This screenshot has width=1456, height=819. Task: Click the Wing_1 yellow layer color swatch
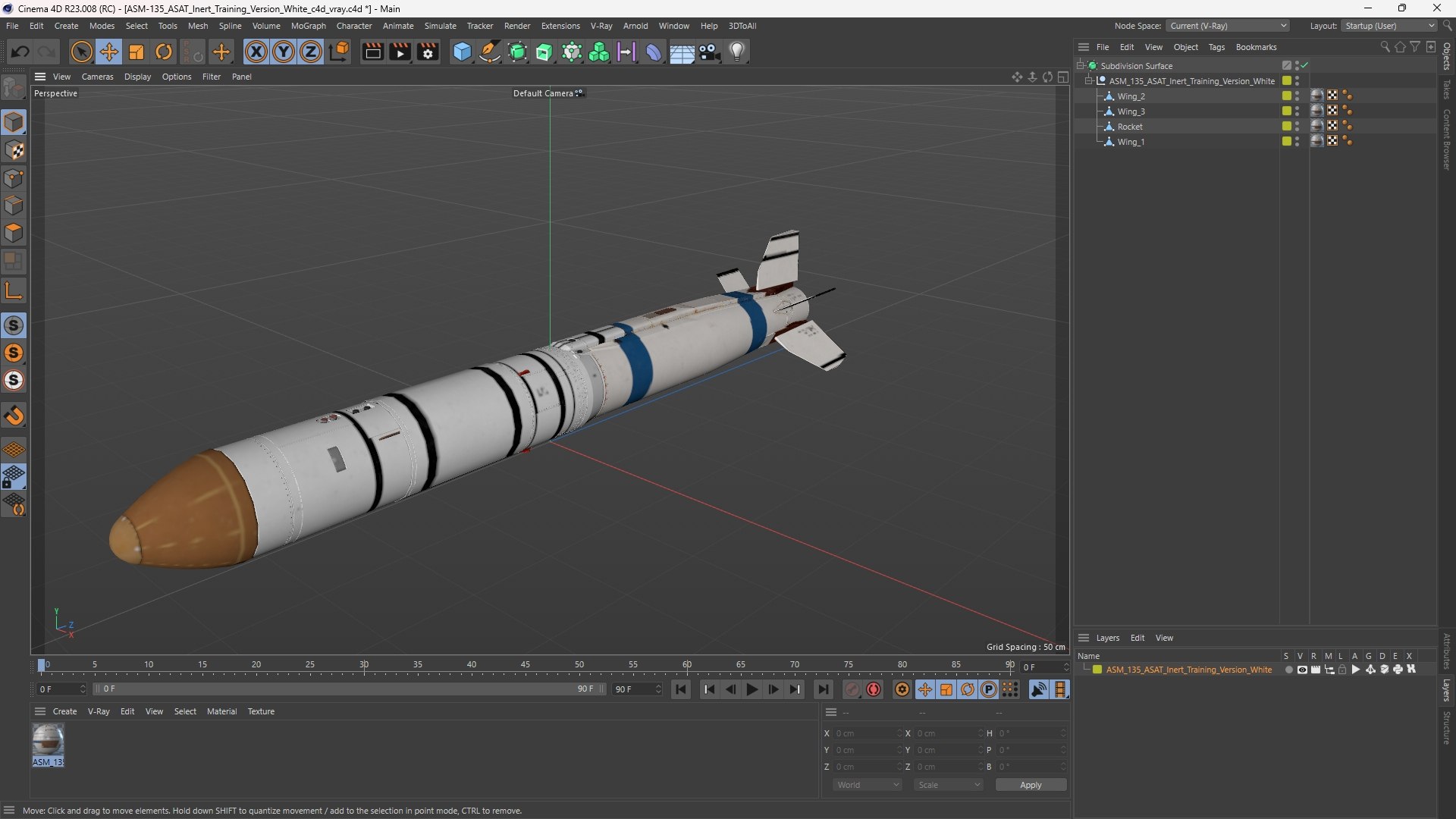1287,142
